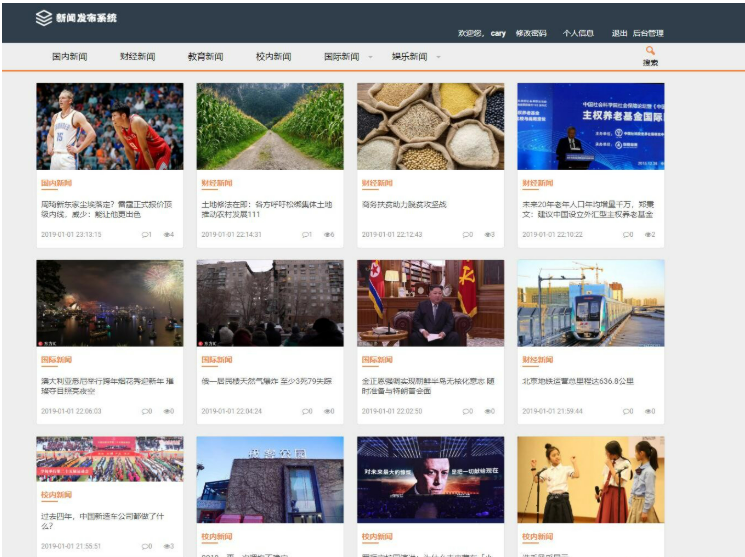Open the girls with microphones thumbnail

[591, 480]
